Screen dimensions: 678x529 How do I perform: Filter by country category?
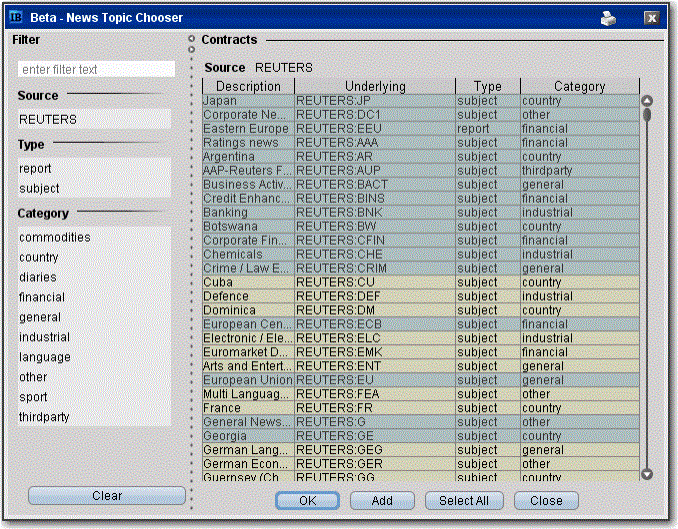(x=94, y=257)
